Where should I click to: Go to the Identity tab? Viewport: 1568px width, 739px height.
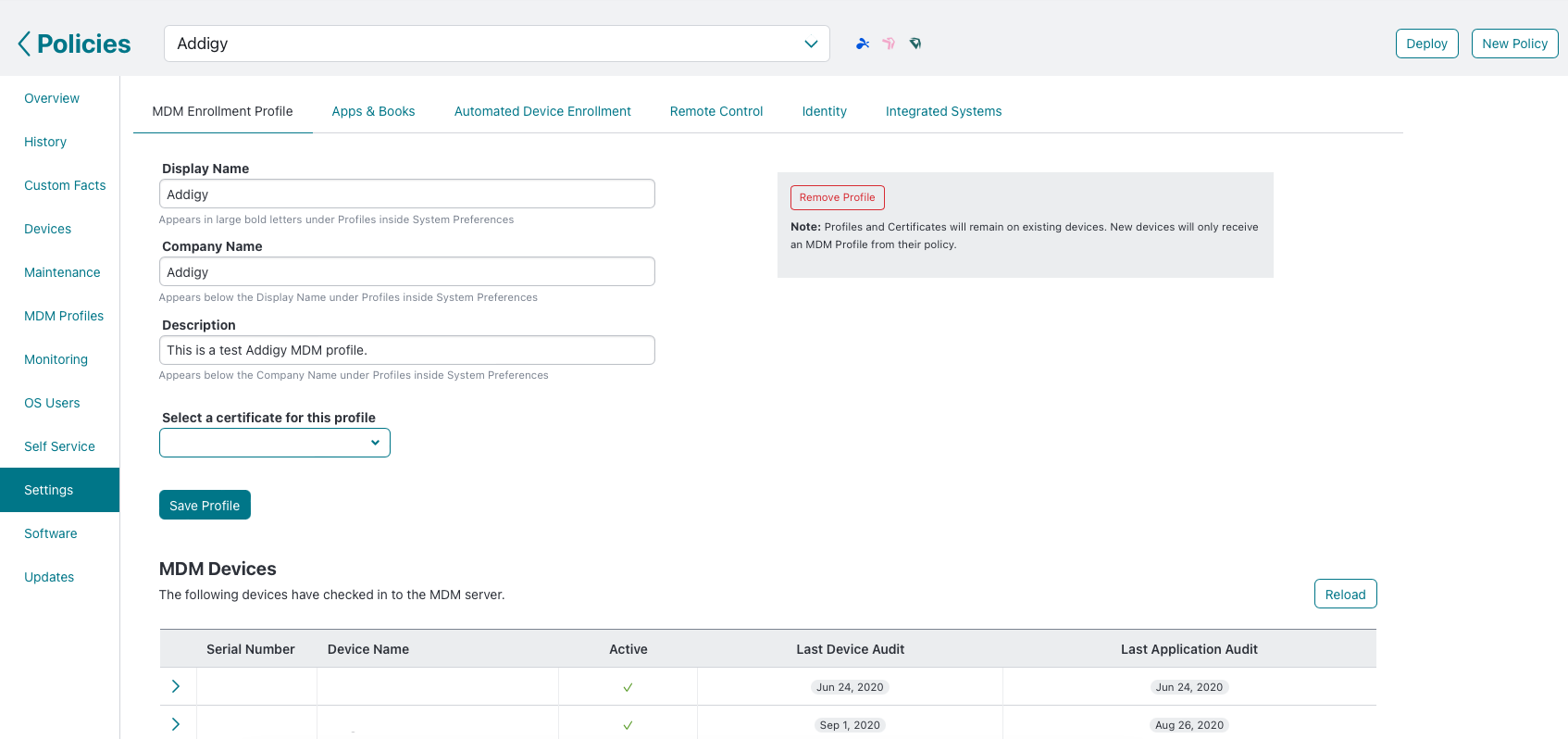click(824, 111)
